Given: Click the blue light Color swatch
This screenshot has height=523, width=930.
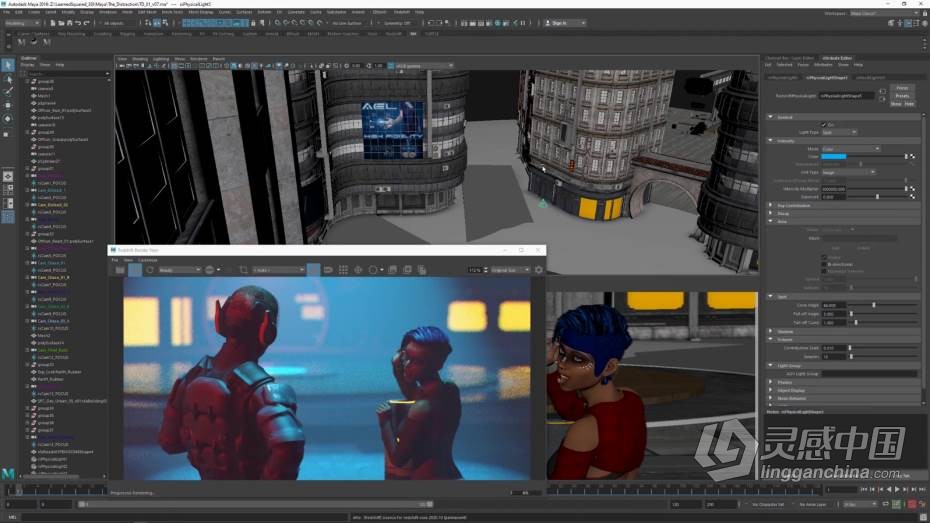Looking at the screenshot, I should pos(833,157).
